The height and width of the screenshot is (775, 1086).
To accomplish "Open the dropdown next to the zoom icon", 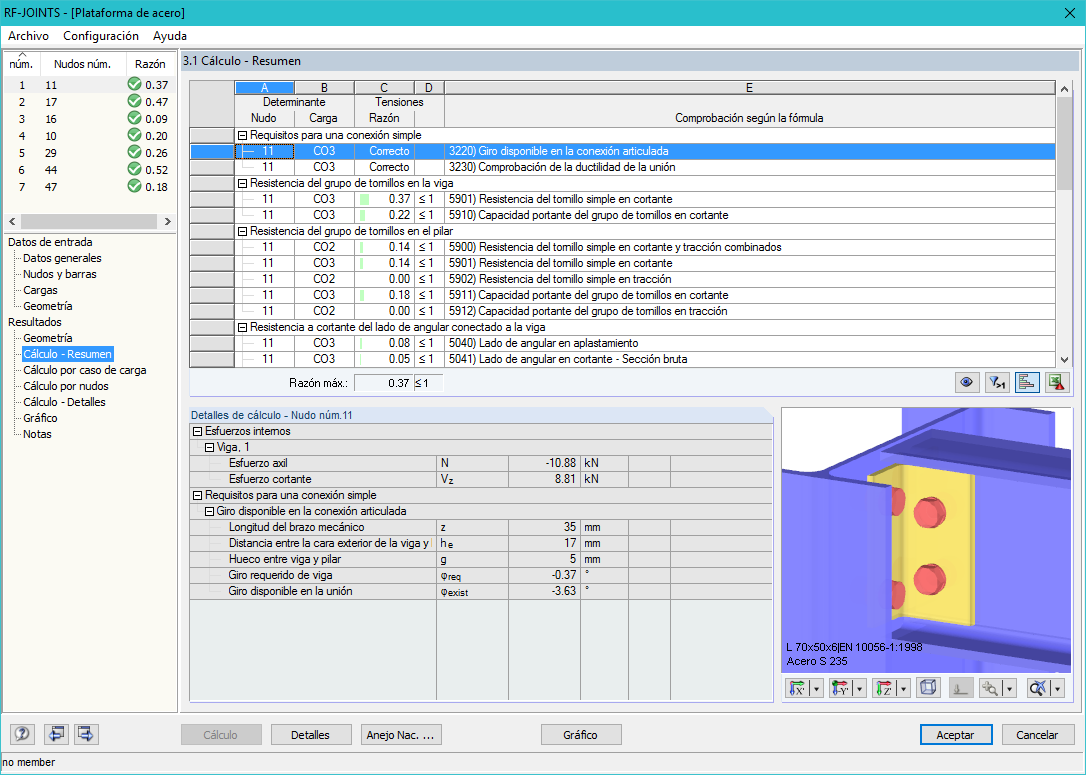I will pyautogui.click(x=1010, y=688).
